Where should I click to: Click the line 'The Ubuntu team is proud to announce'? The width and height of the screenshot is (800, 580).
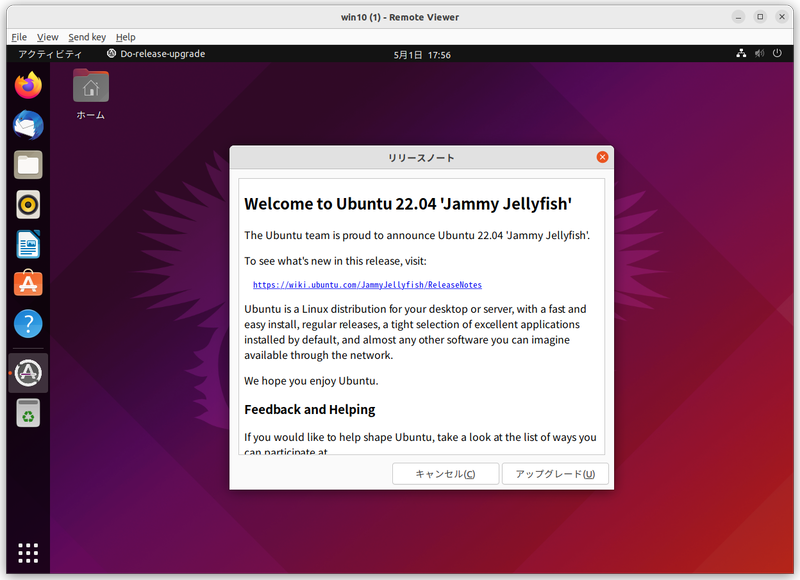click(x=417, y=236)
